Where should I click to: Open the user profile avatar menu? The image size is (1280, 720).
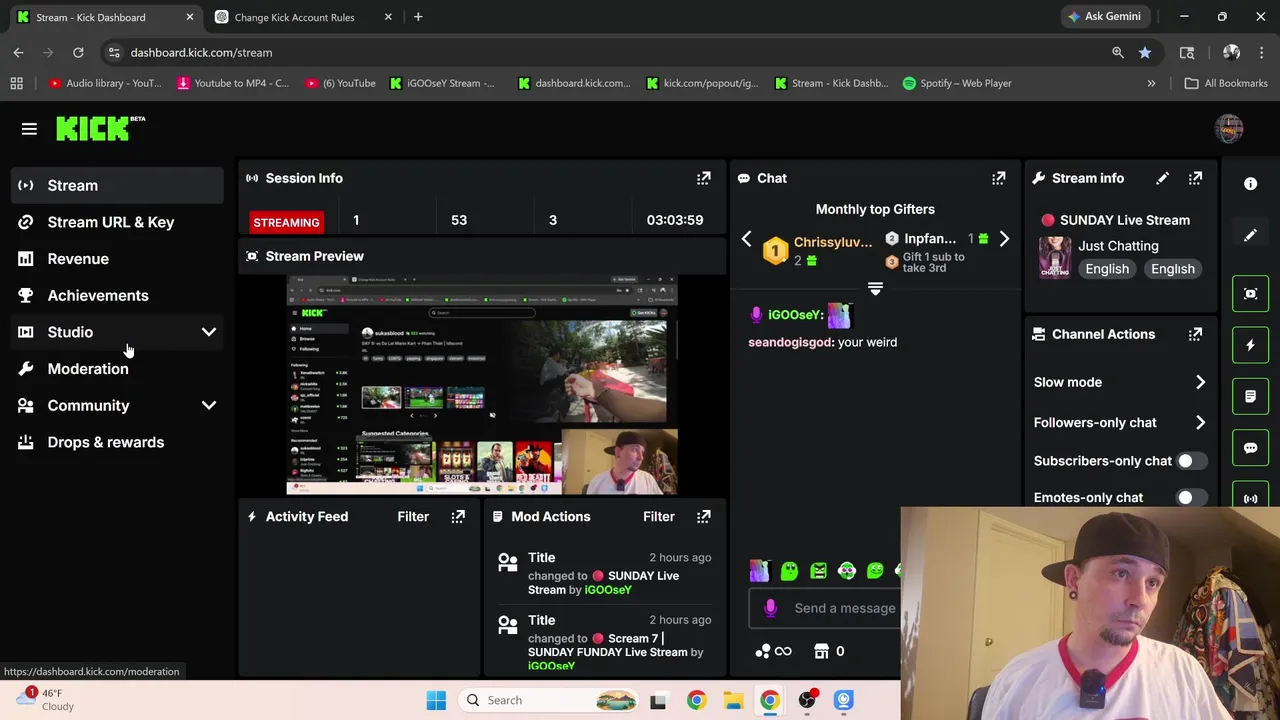1229,128
